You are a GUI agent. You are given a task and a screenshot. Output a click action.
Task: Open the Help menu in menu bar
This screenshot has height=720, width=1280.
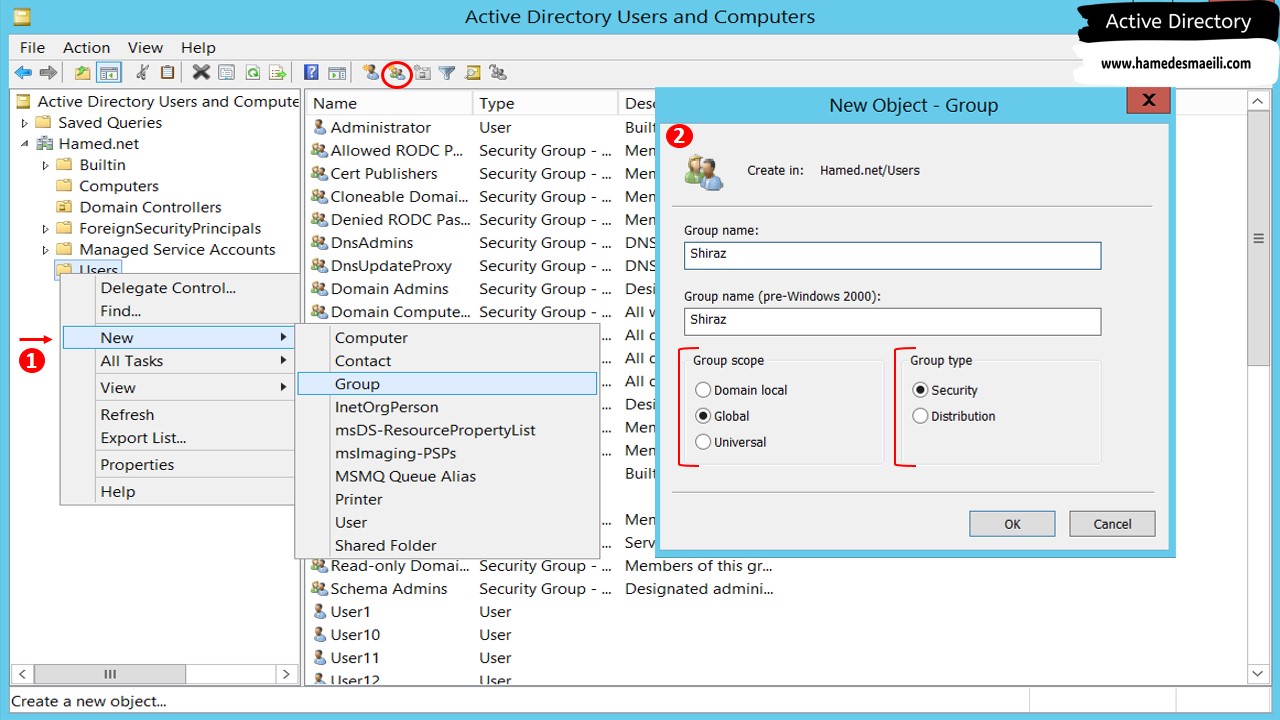pos(198,47)
